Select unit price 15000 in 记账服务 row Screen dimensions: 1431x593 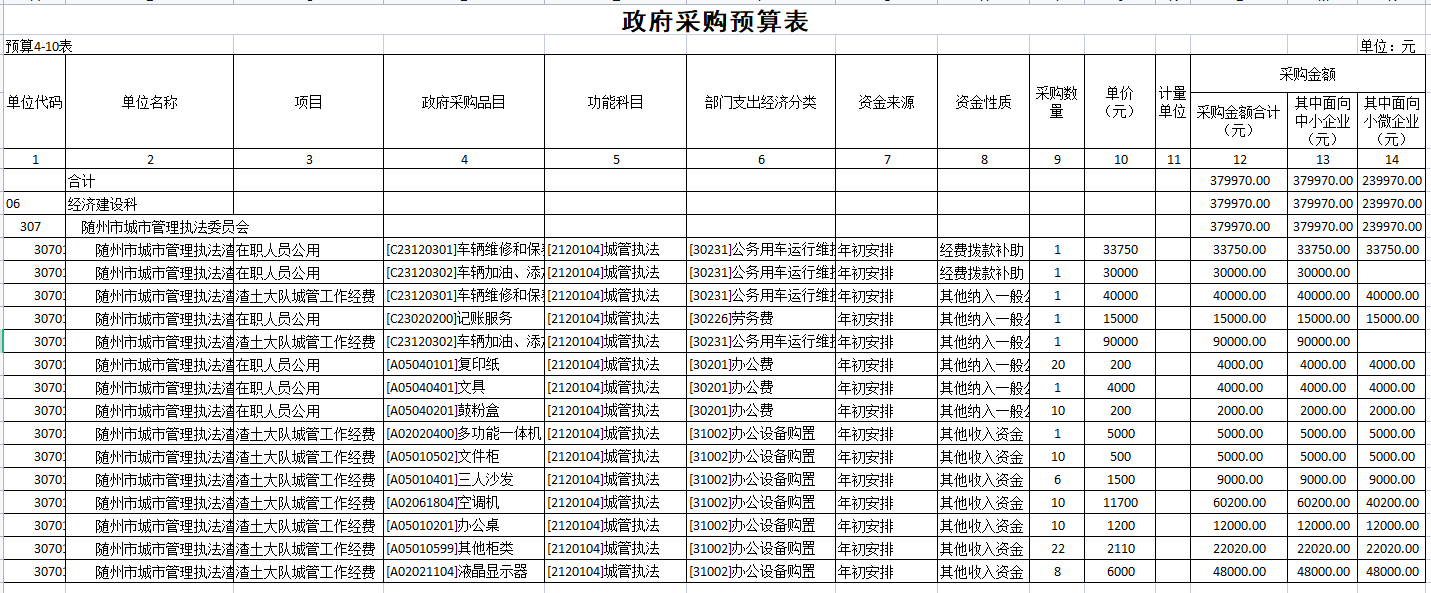pos(1120,319)
